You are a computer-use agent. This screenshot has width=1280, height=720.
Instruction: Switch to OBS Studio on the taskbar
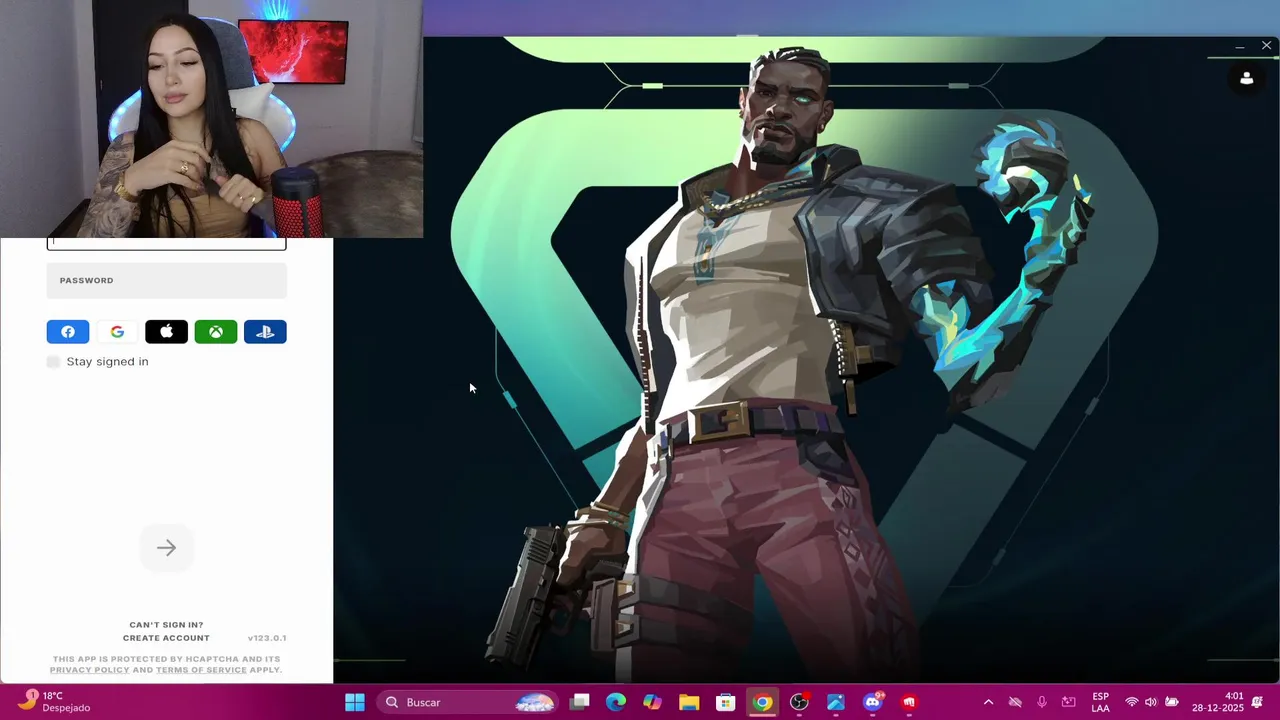pyautogui.click(x=799, y=702)
